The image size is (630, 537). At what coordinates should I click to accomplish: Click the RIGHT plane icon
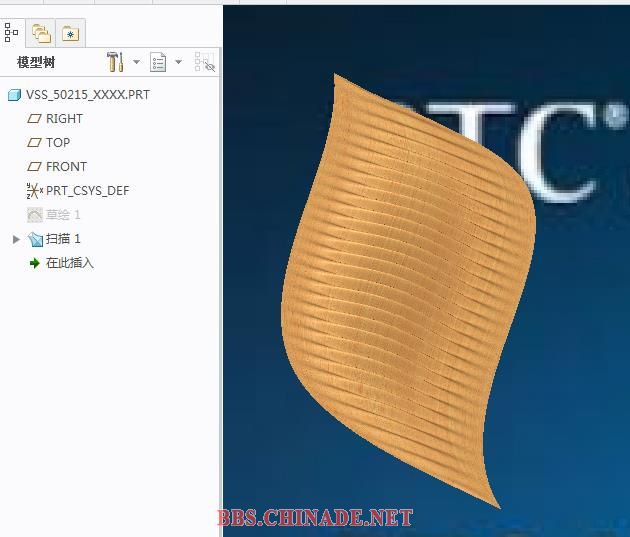(x=34, y=119)
